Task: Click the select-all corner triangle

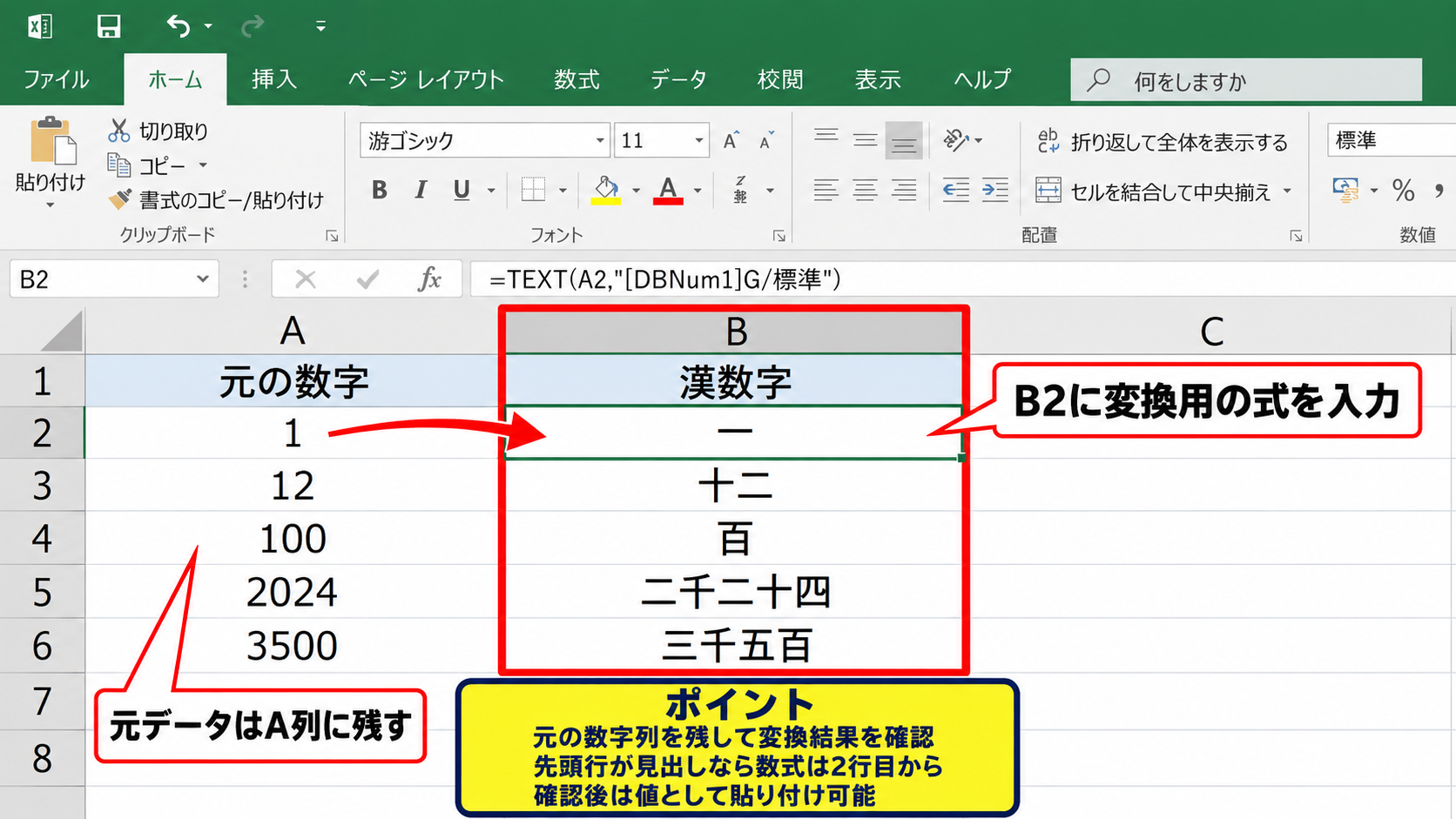Action: (x=61, y=331)
